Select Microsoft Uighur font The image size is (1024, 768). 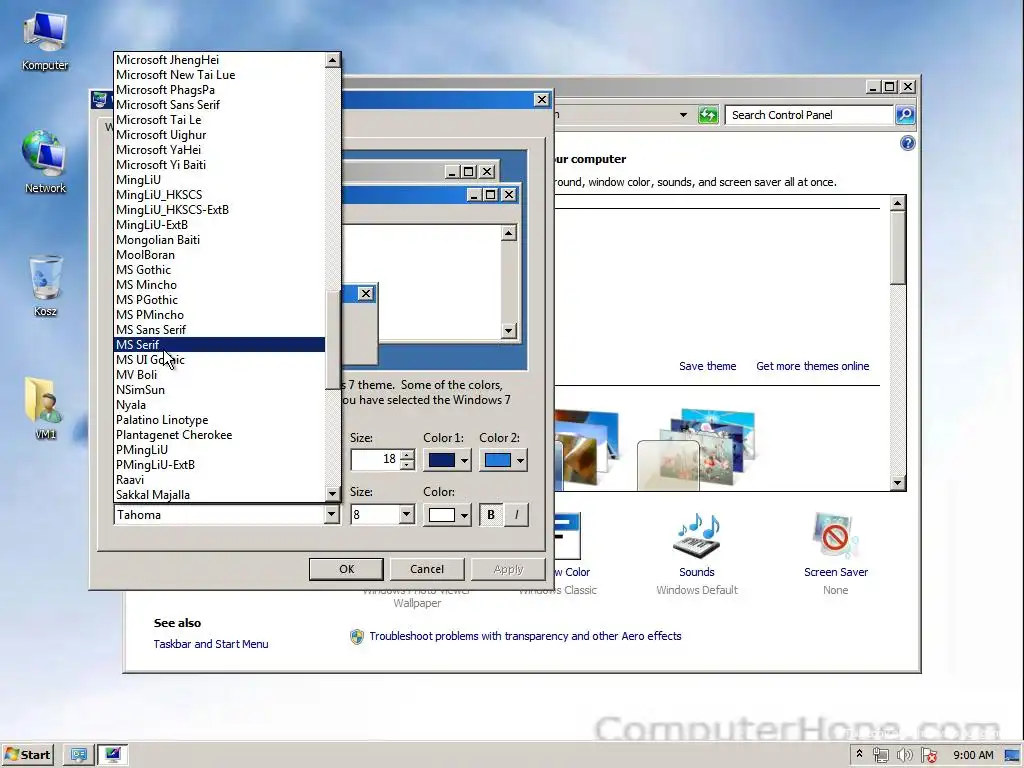coord(219,135)
